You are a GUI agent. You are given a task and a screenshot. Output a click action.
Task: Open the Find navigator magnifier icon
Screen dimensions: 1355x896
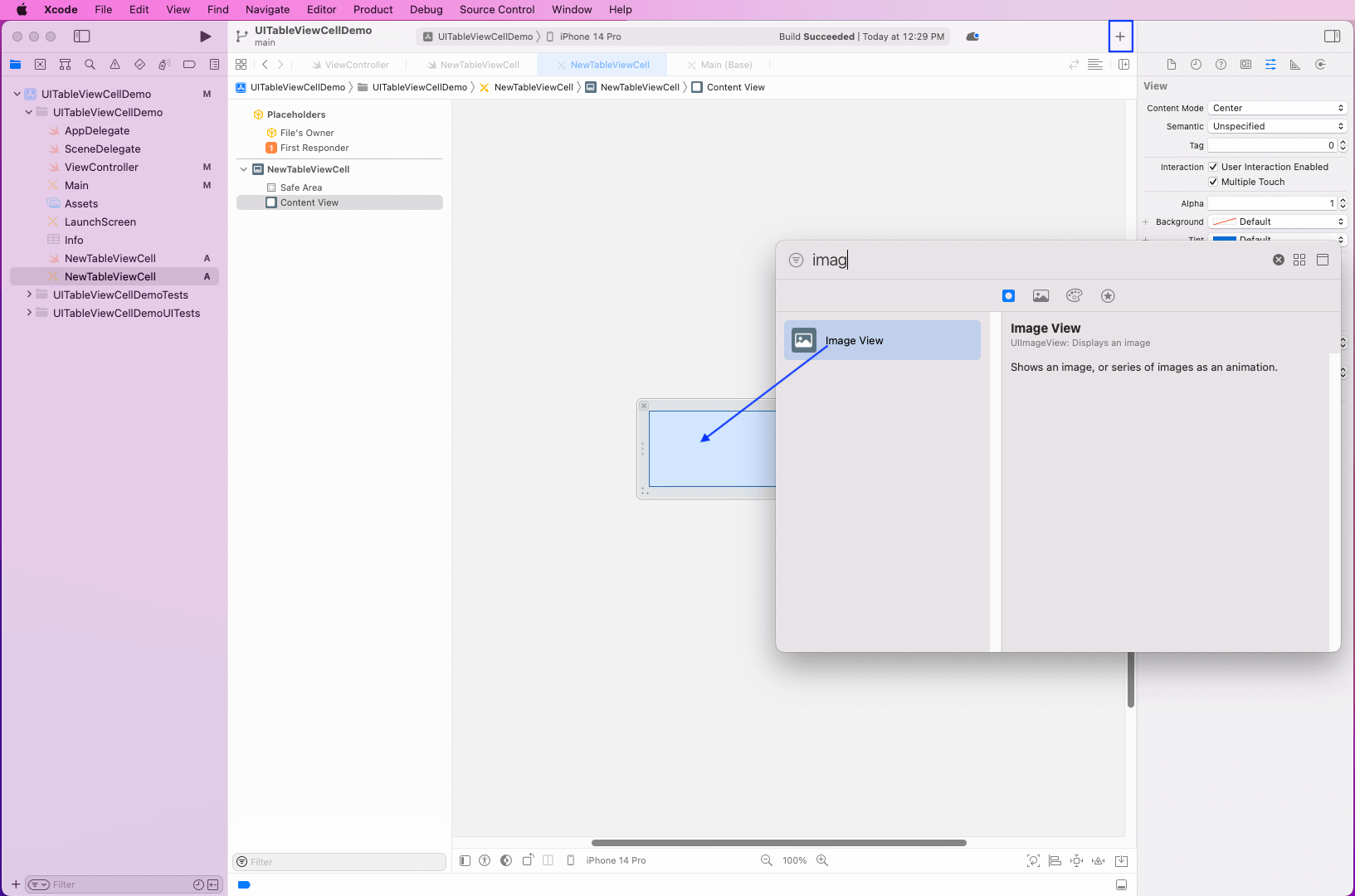[90, 65]
